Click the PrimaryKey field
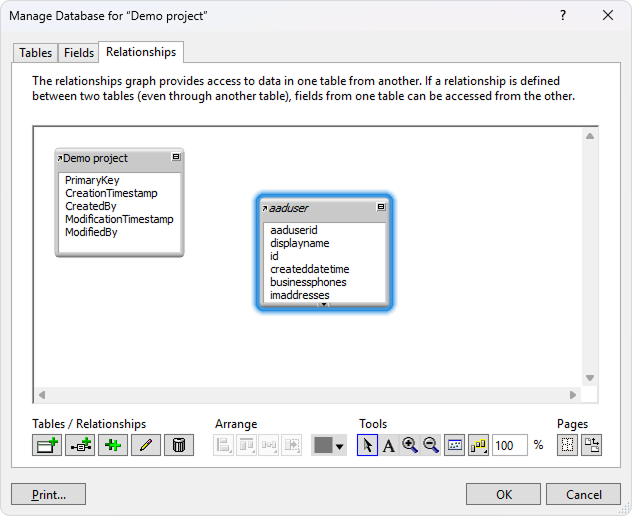 (x=92, y=180)
